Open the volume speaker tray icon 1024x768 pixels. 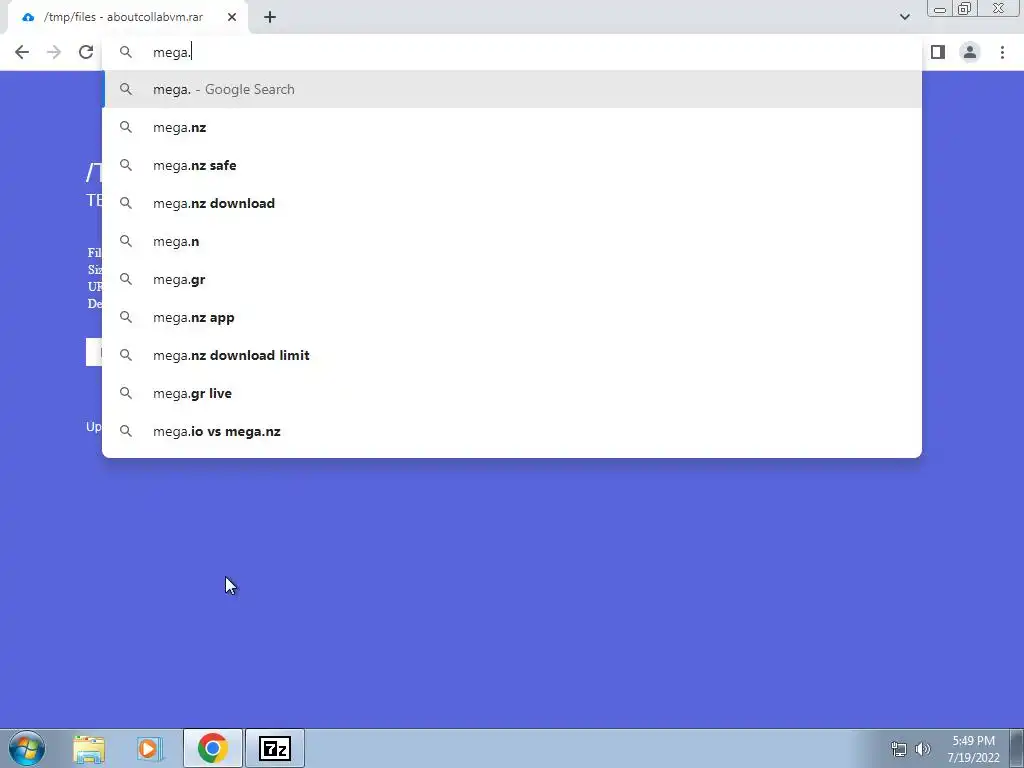point(922,749)
